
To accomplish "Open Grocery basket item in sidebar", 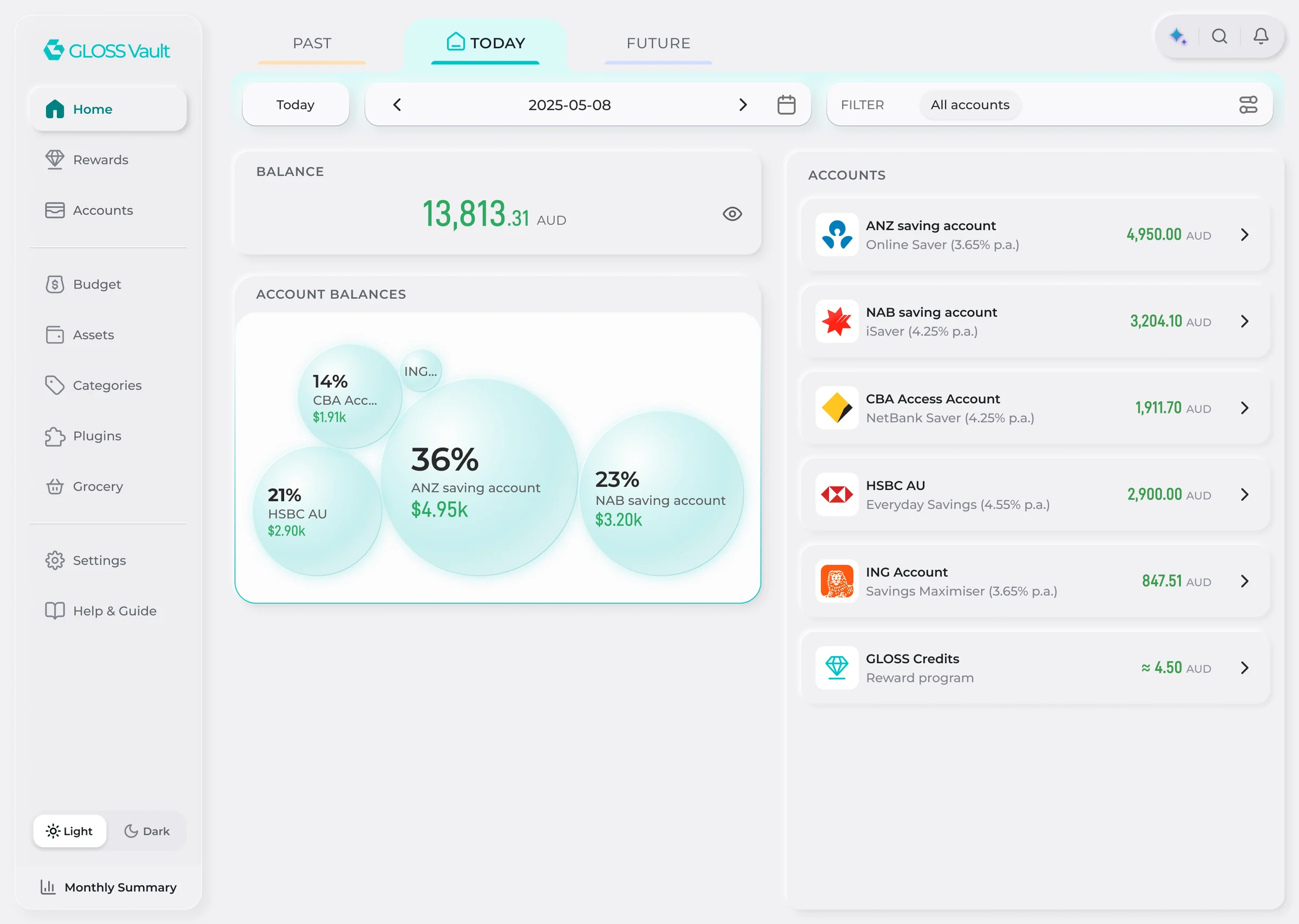I will pyautogui.click(x=108, y=487).
